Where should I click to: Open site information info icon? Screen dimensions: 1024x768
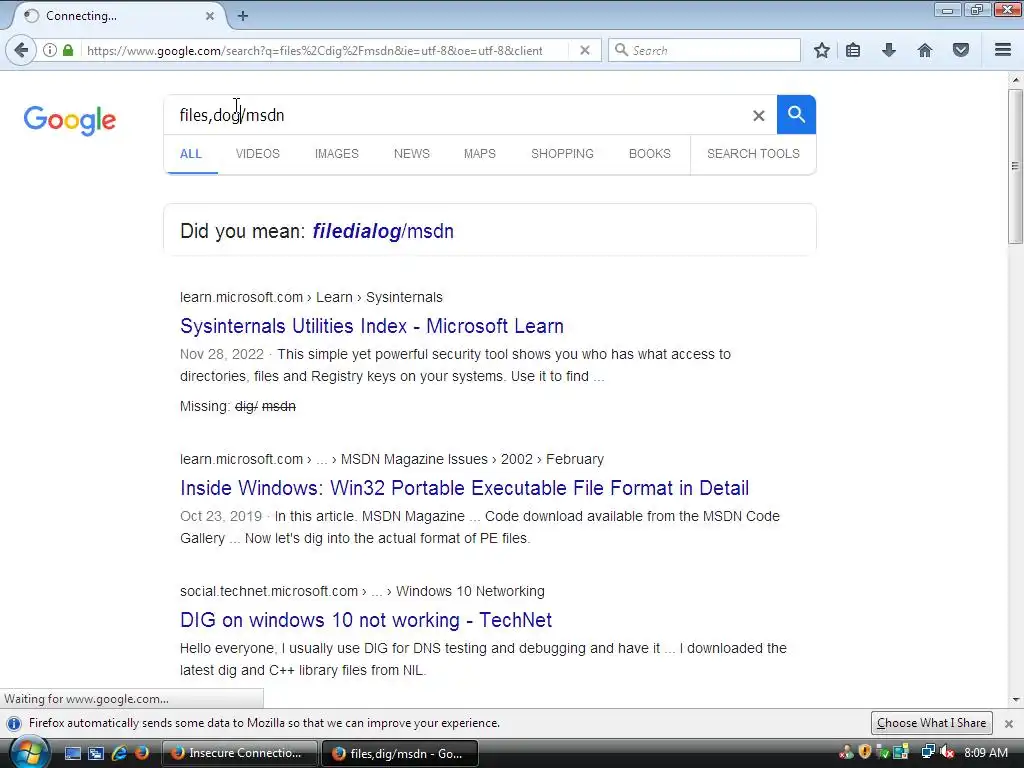[x=50, y=50]
